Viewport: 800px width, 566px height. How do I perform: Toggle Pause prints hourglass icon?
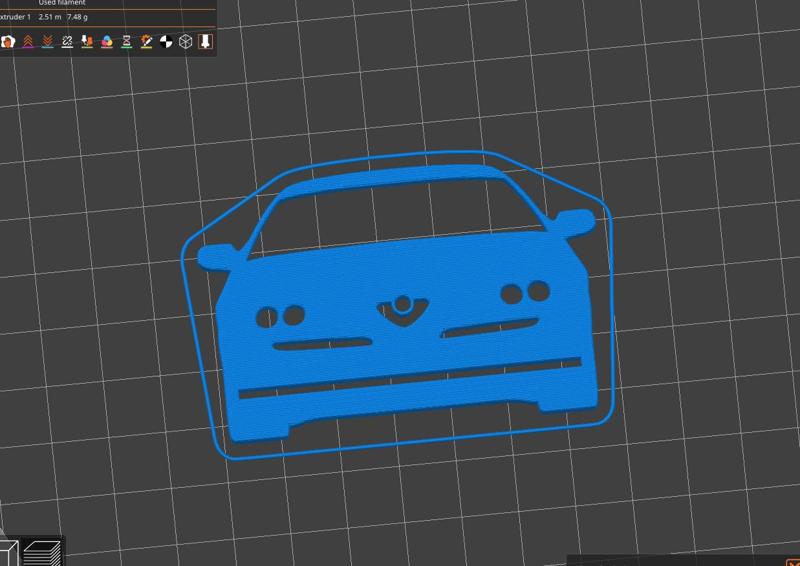127,41
